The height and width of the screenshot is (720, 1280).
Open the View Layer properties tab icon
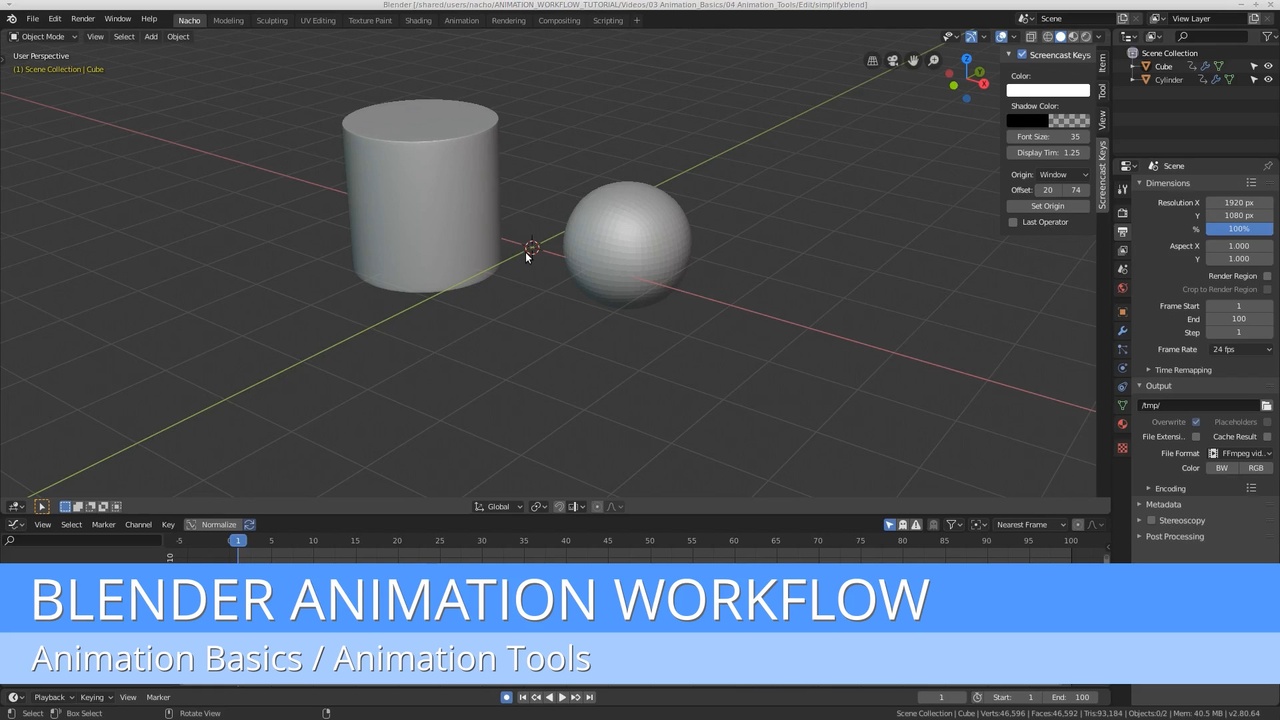pyautogui.click(x=1122, y=251)
